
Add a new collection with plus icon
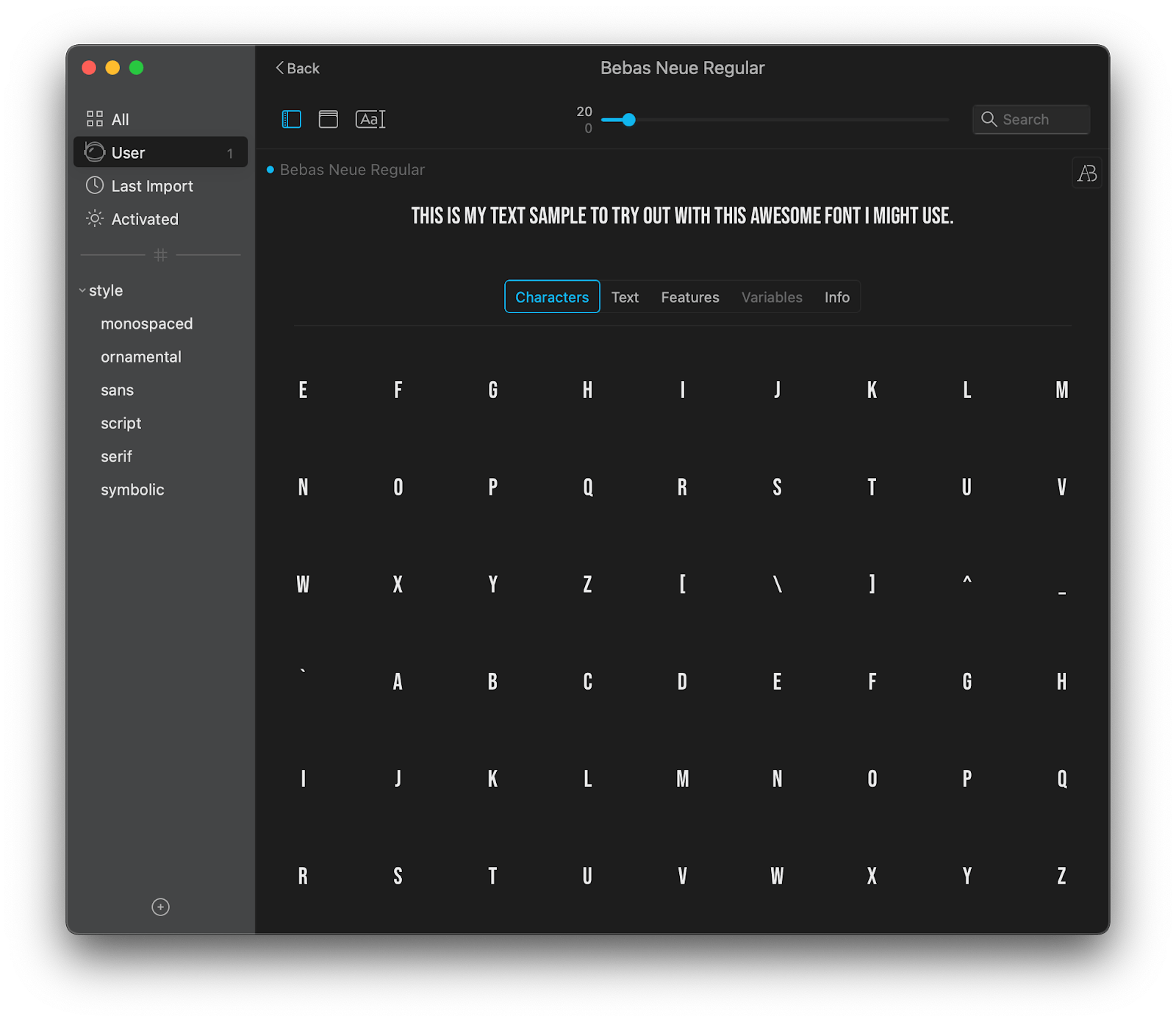(x=160, y=907)
